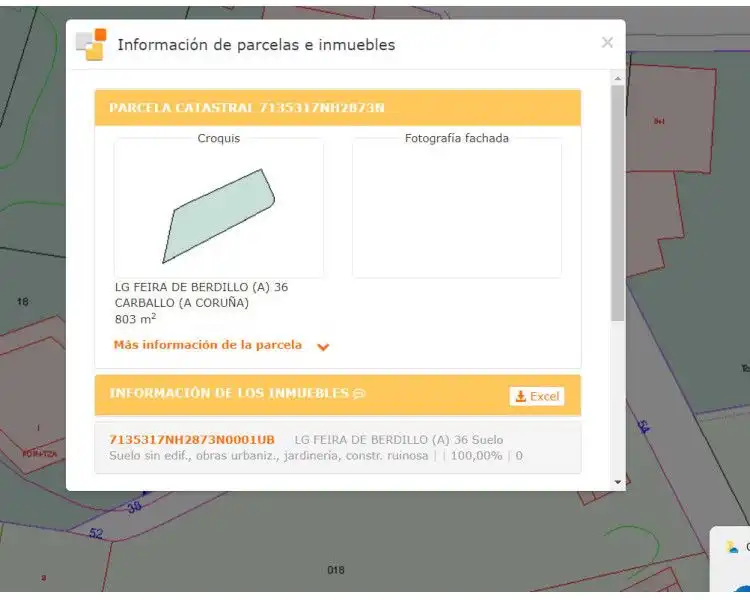Click the empty Fotografía fachada frame
The width and height of the screenshot is (750, 600).
pyautogui.click(x=457, y=209)
